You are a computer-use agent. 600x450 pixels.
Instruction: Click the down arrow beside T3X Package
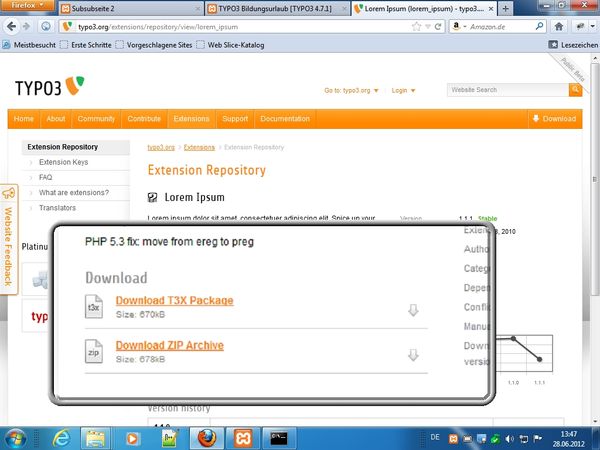click(x=413, y=310)
